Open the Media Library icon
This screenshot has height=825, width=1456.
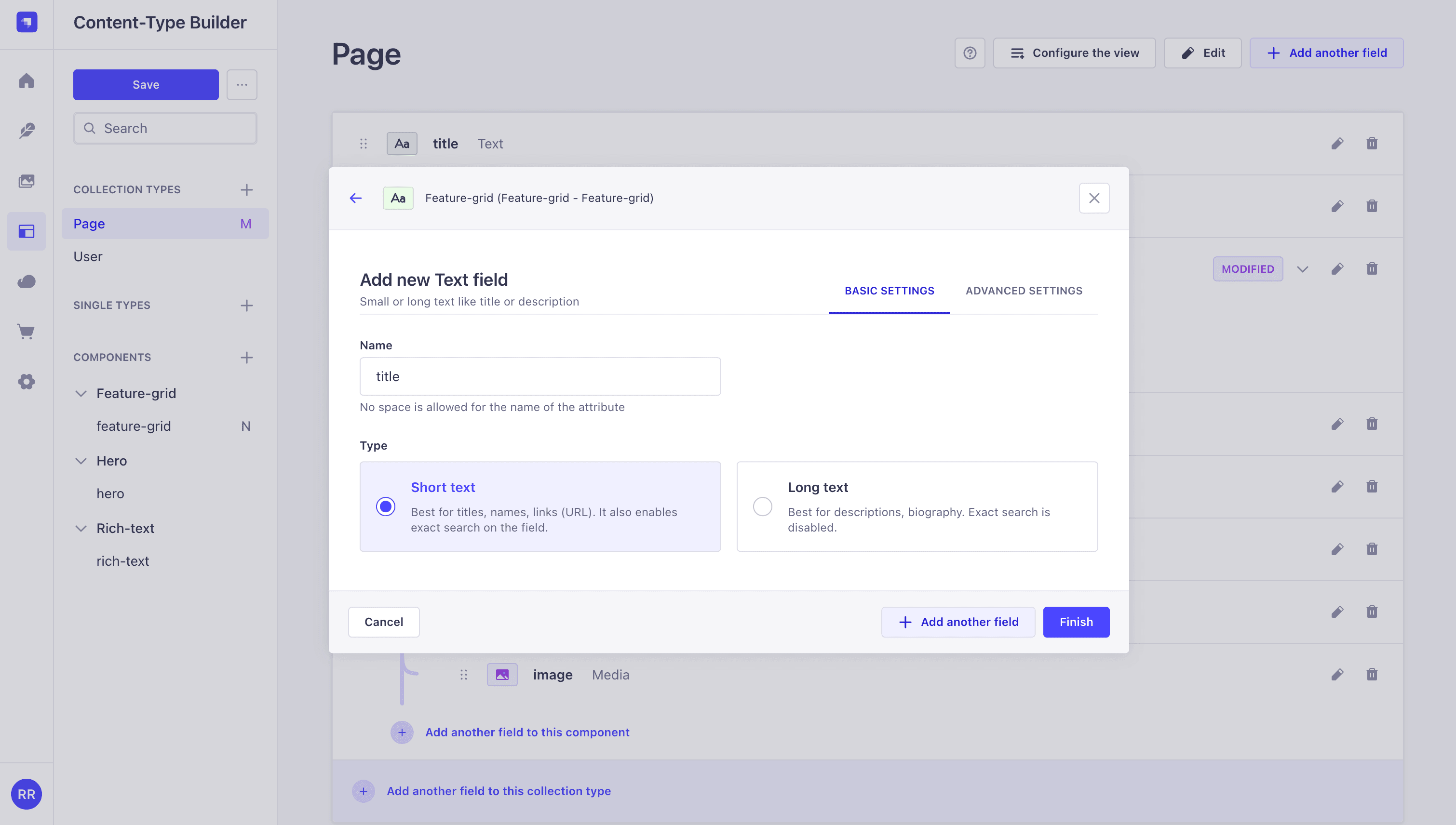click(27, 181)
